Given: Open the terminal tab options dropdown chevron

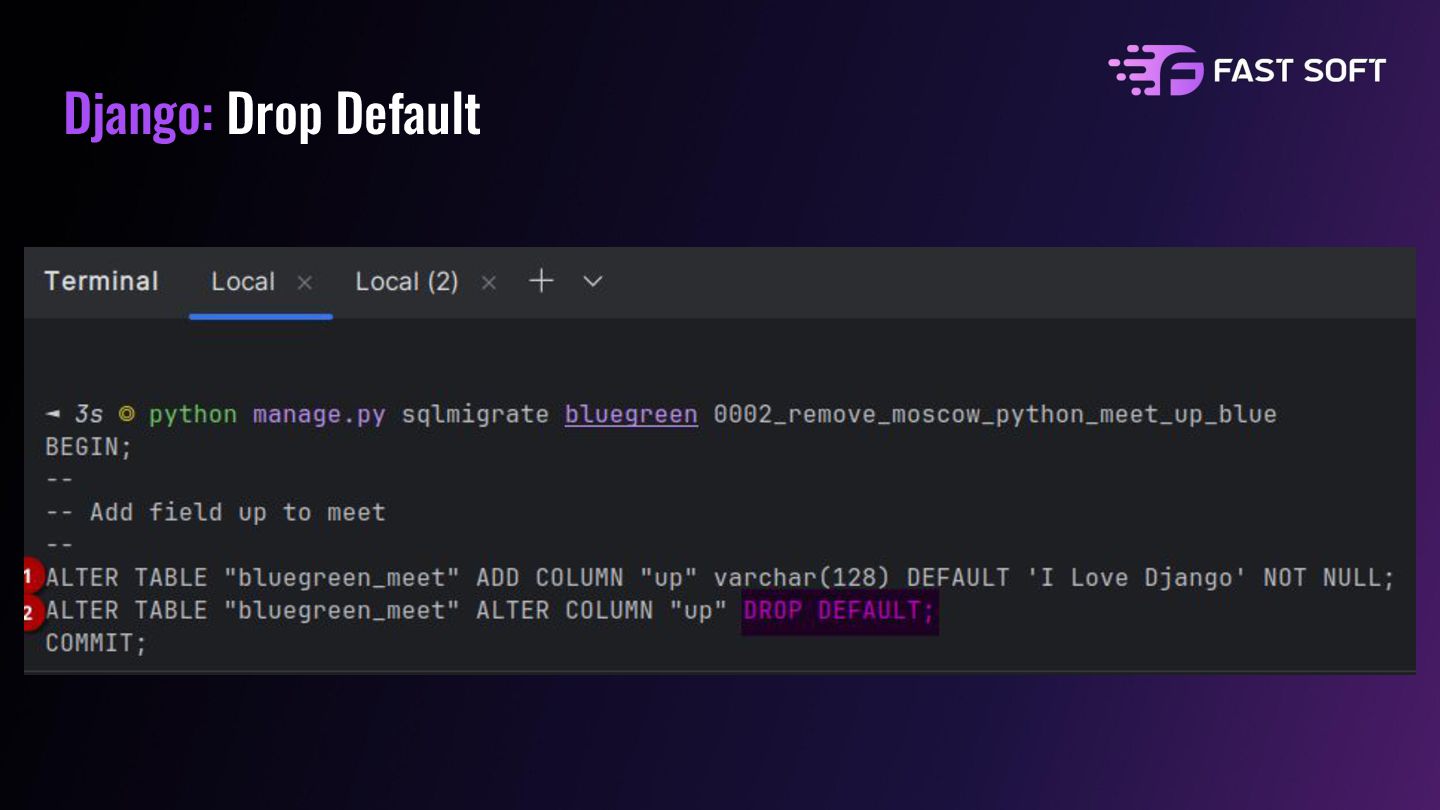Looking at the screenshot, I should coord(593,282).
